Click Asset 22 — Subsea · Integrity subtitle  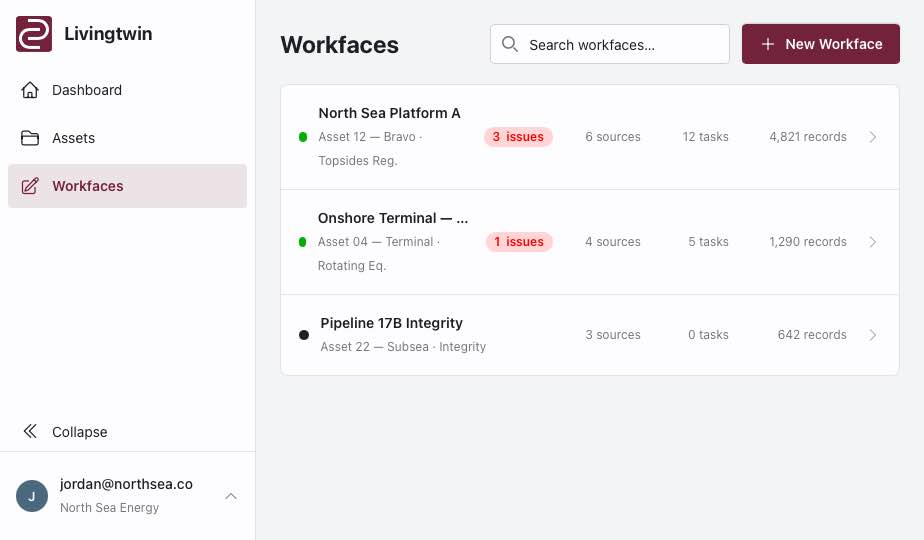[x=403, y=347]
